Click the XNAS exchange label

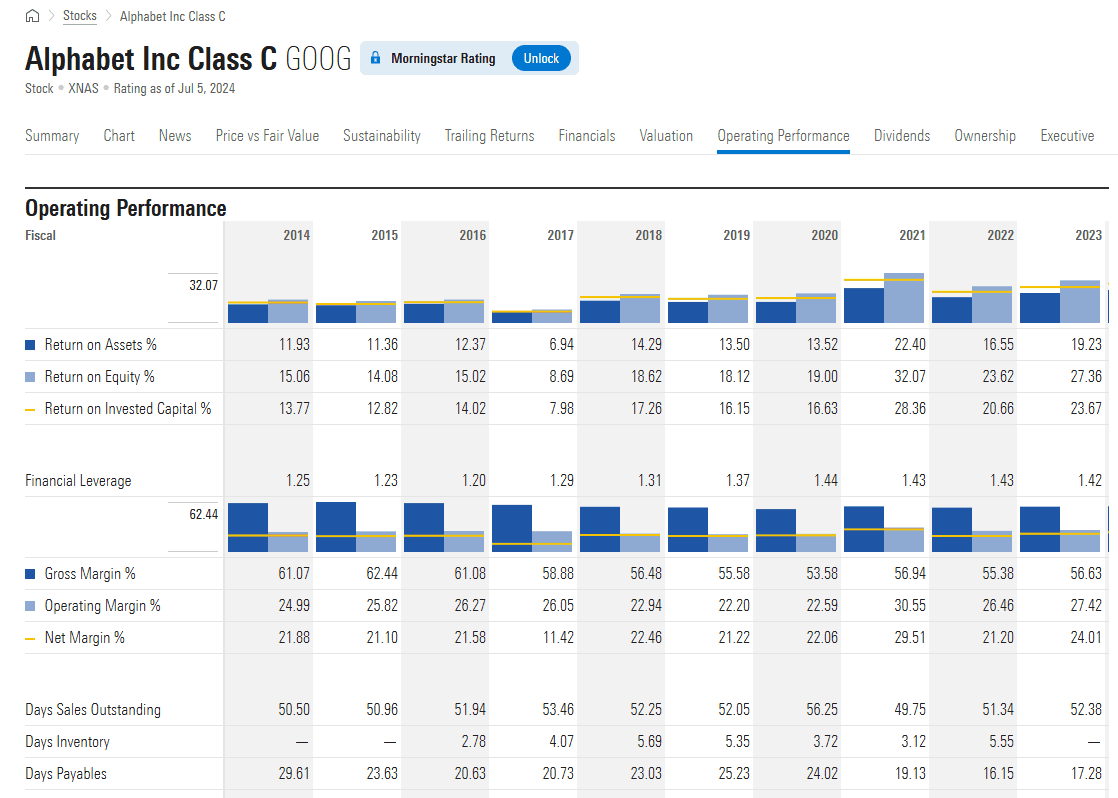(83, 88)
